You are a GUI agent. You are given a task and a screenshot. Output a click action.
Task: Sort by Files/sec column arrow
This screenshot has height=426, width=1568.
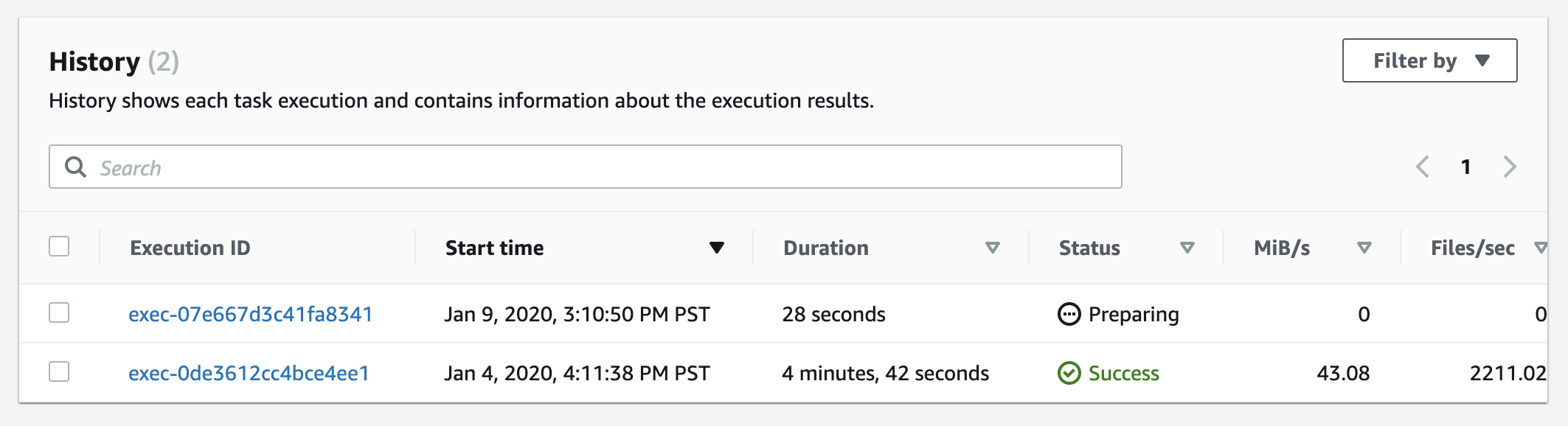[x=1540, y=248]
